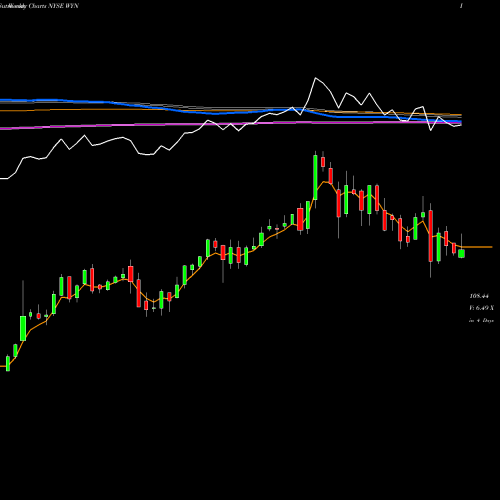Click the highest peak of the white line
This screenshot has height=500, width=500.
(x=315, y=78)
